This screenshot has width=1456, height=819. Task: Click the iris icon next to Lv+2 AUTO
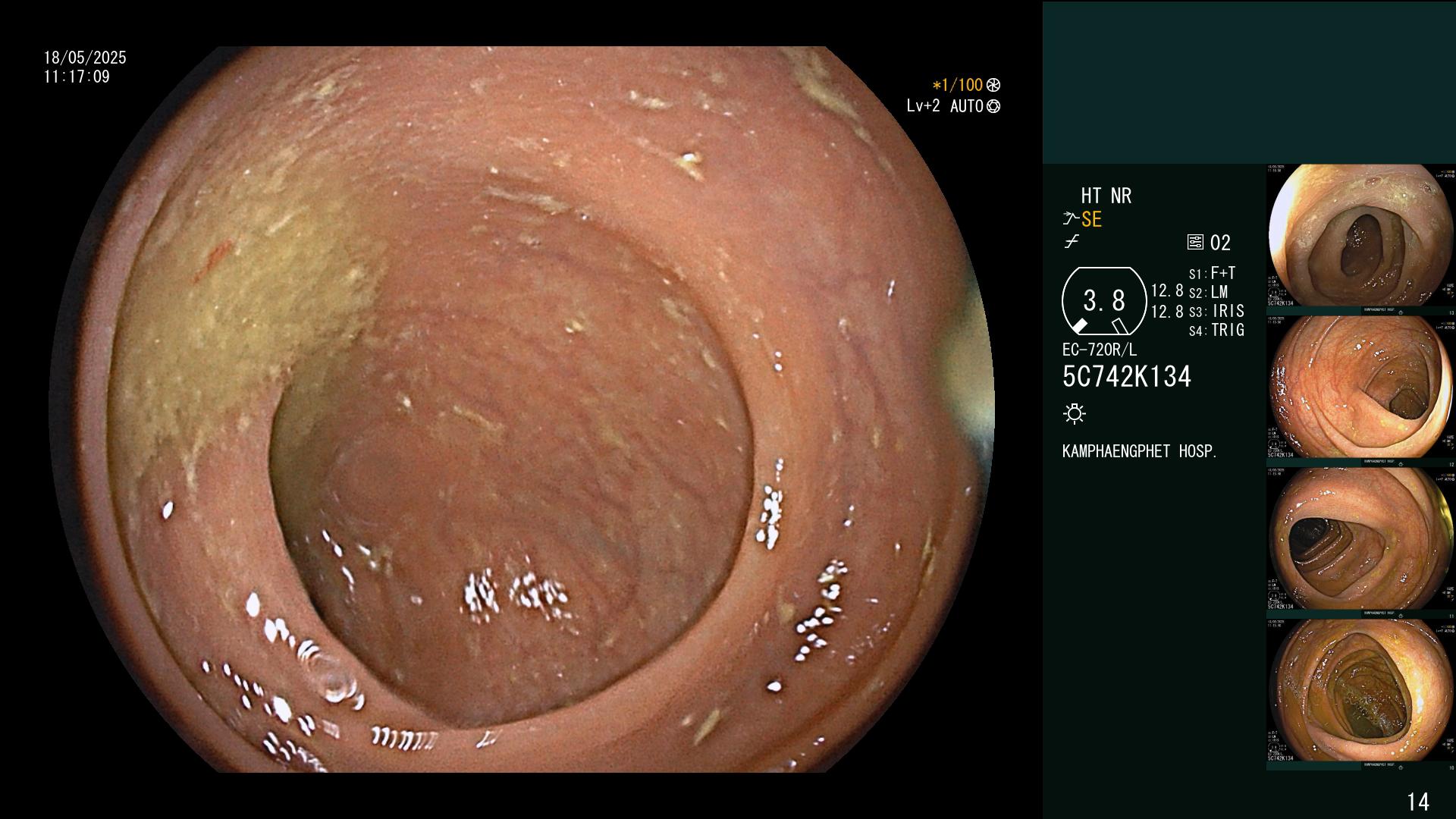tap(993, 106)
